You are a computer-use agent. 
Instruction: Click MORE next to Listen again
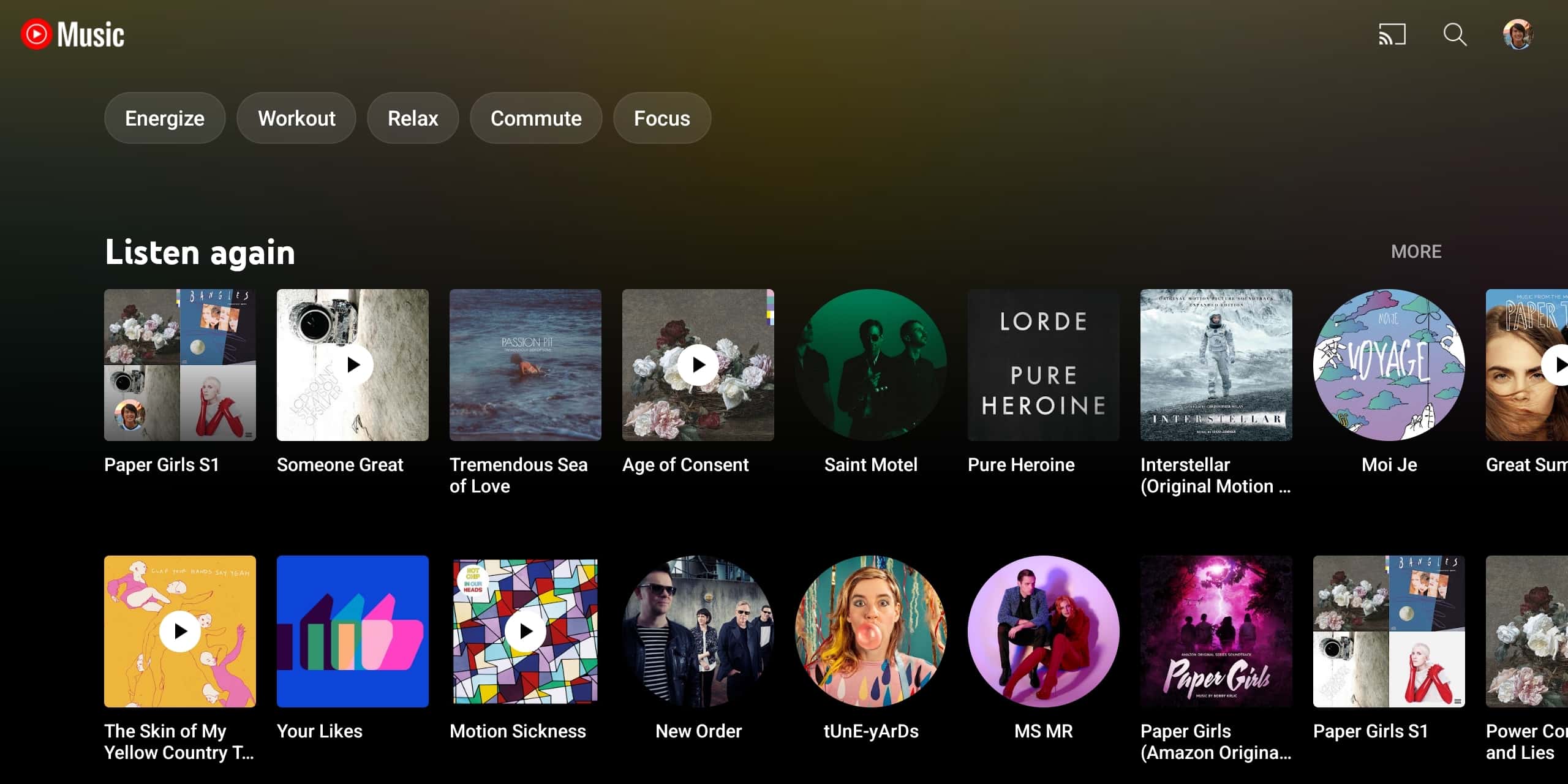click(x=1415, y=252)
